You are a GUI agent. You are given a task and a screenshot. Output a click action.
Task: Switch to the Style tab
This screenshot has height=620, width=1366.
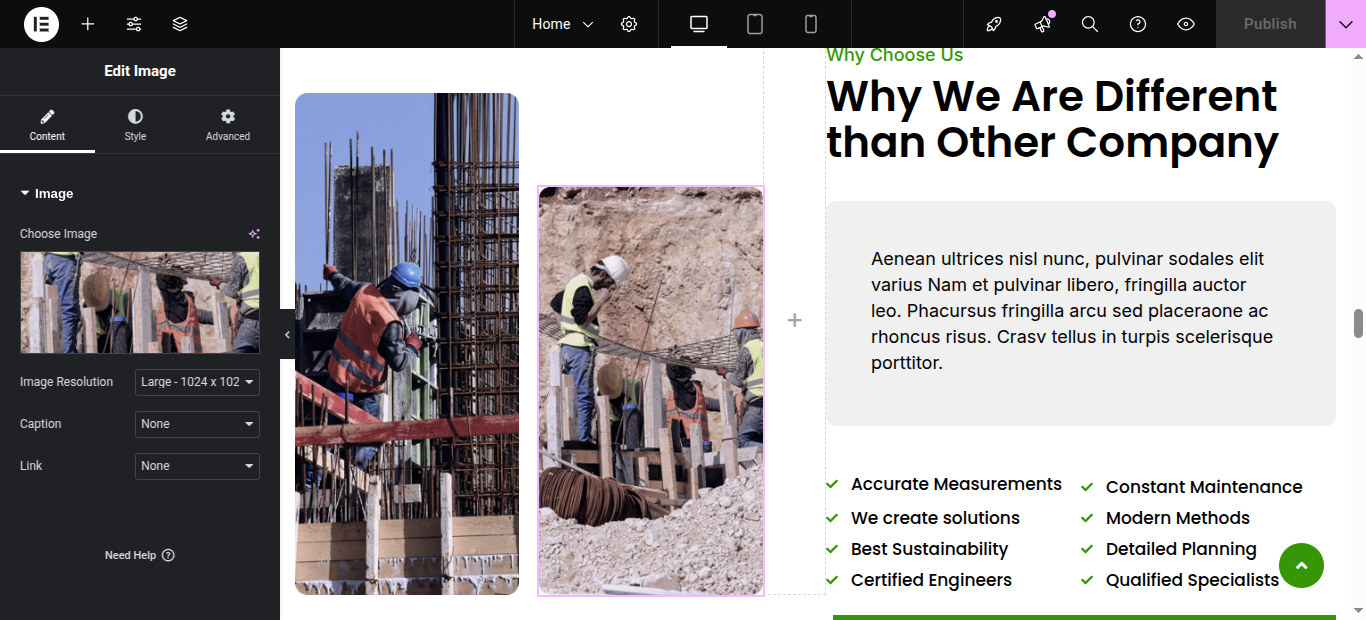tap(135, 125)
